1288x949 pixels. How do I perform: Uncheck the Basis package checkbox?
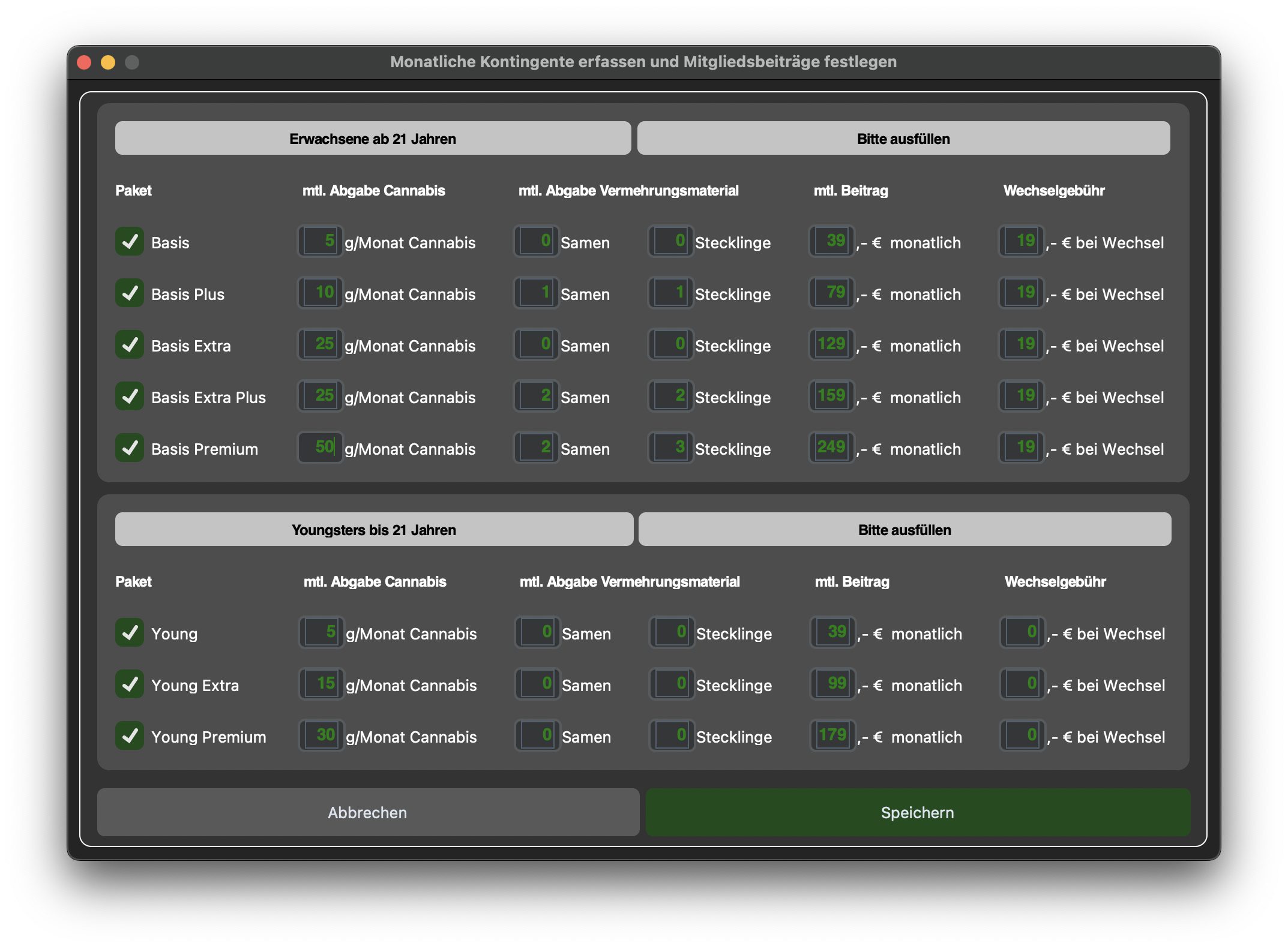pyautogui.click(x=130, y=242)
